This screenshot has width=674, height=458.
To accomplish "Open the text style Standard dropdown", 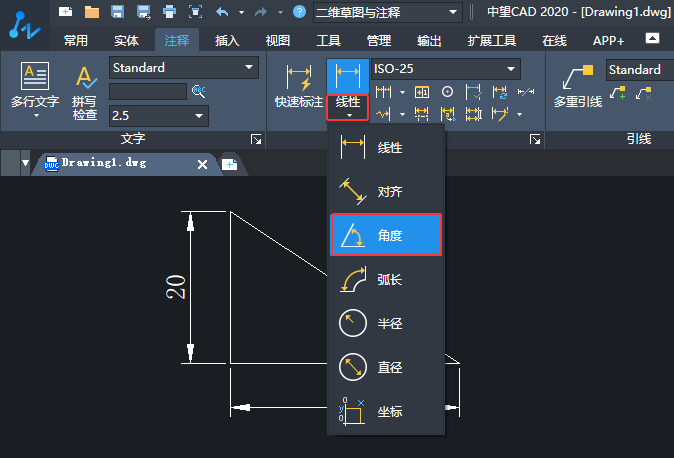I will [184, 68].
